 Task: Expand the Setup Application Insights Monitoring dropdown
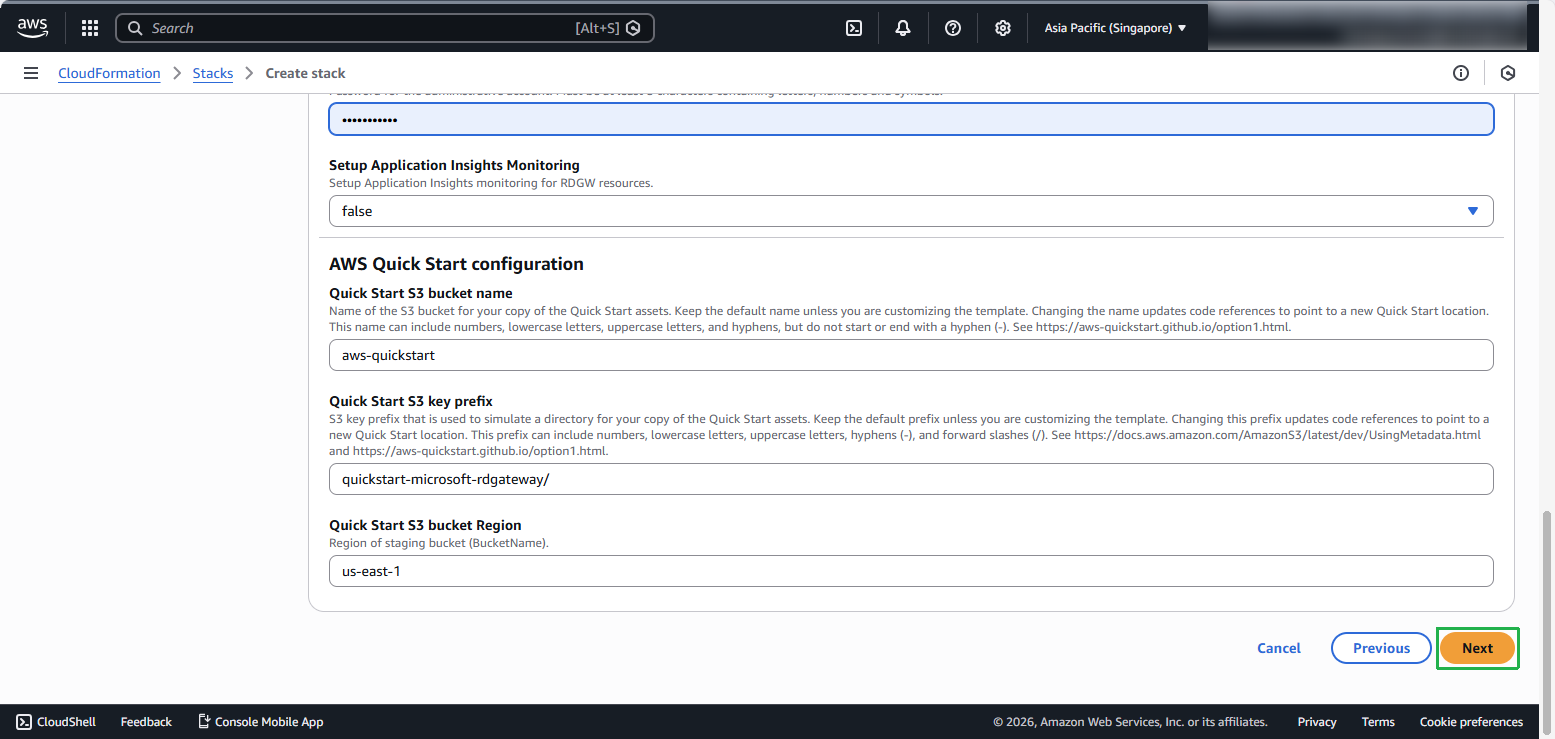1472,210
